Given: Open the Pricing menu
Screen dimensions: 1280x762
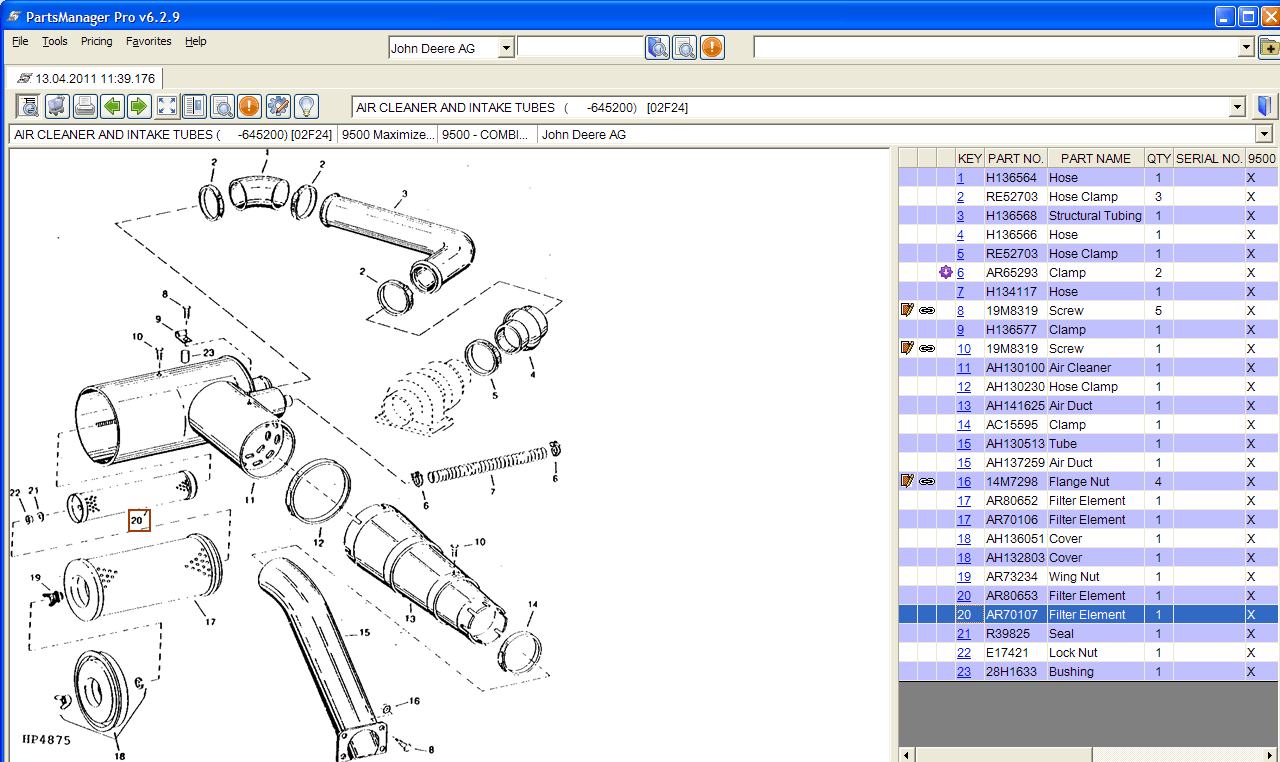Looking at the screenshot, I should [x=97, y=41].
